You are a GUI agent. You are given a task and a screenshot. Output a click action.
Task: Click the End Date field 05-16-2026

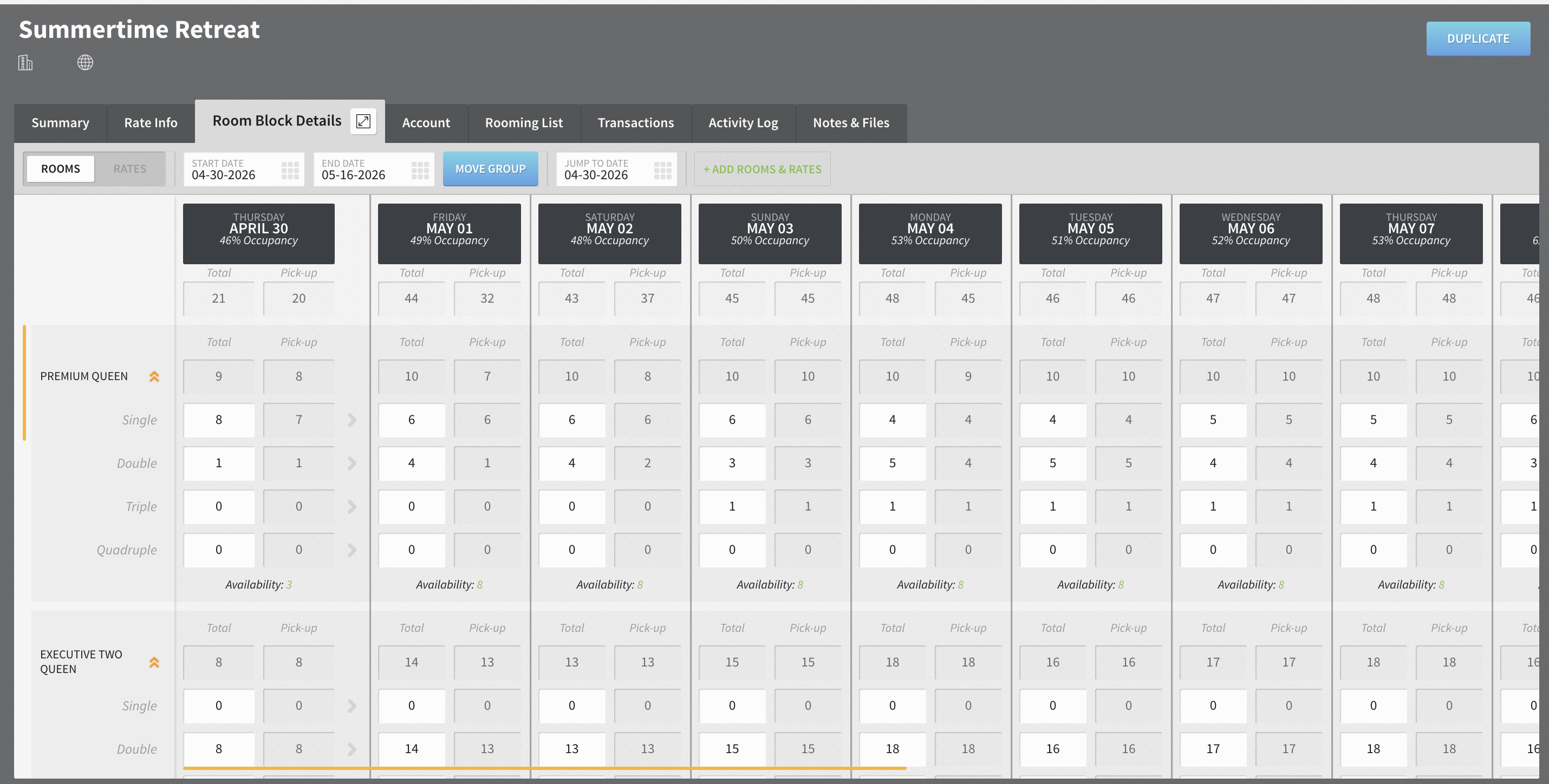(373, 169)
